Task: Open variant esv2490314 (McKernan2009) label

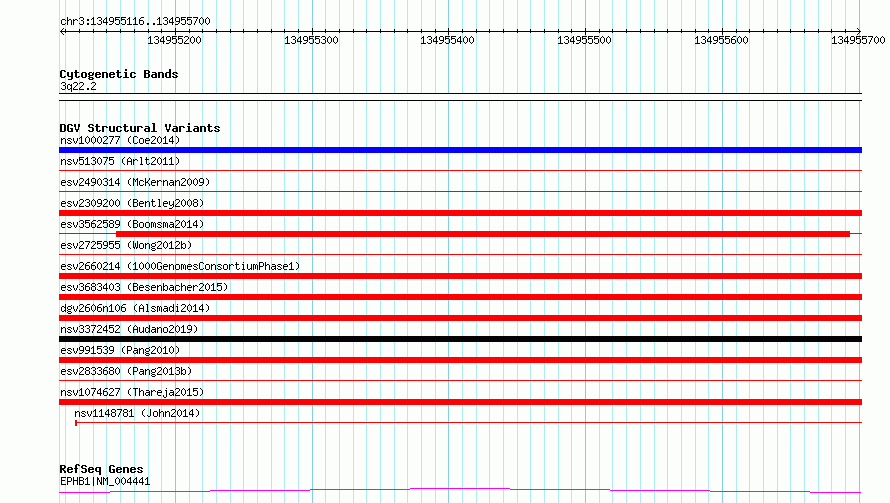Action: point(135,182)
